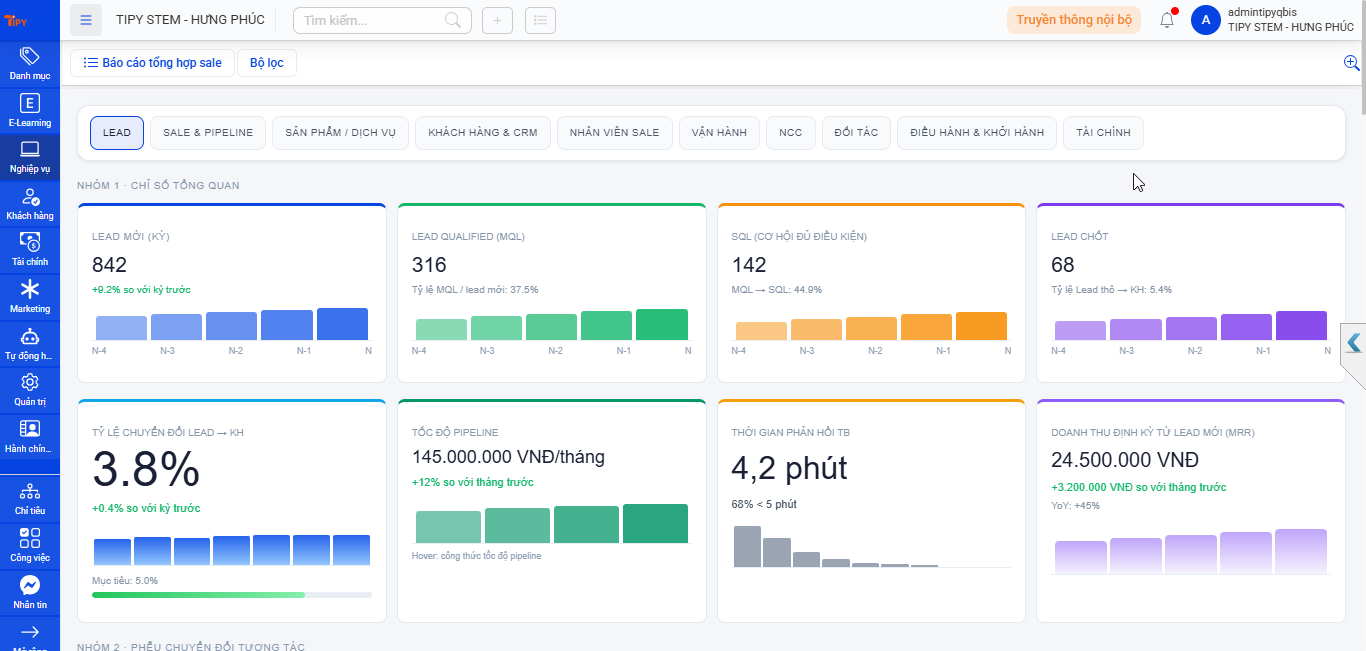Viewport: 1366px width, 651px height.
Task: Toggle the hamburger menu button
Action: pos(86,20)
